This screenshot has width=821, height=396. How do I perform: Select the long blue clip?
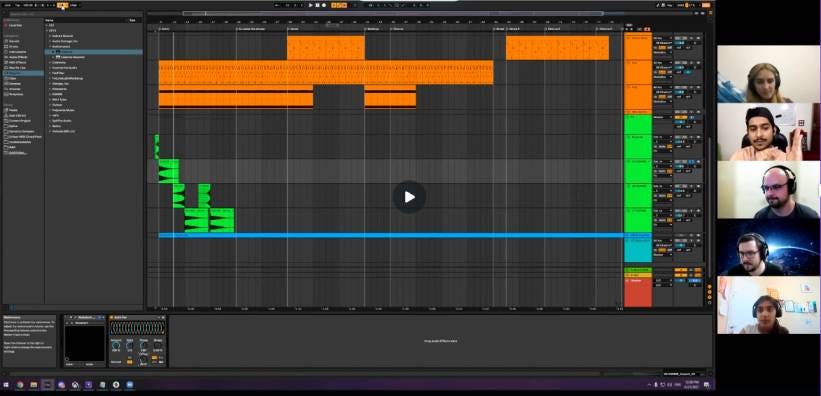(x=391, y=235)
